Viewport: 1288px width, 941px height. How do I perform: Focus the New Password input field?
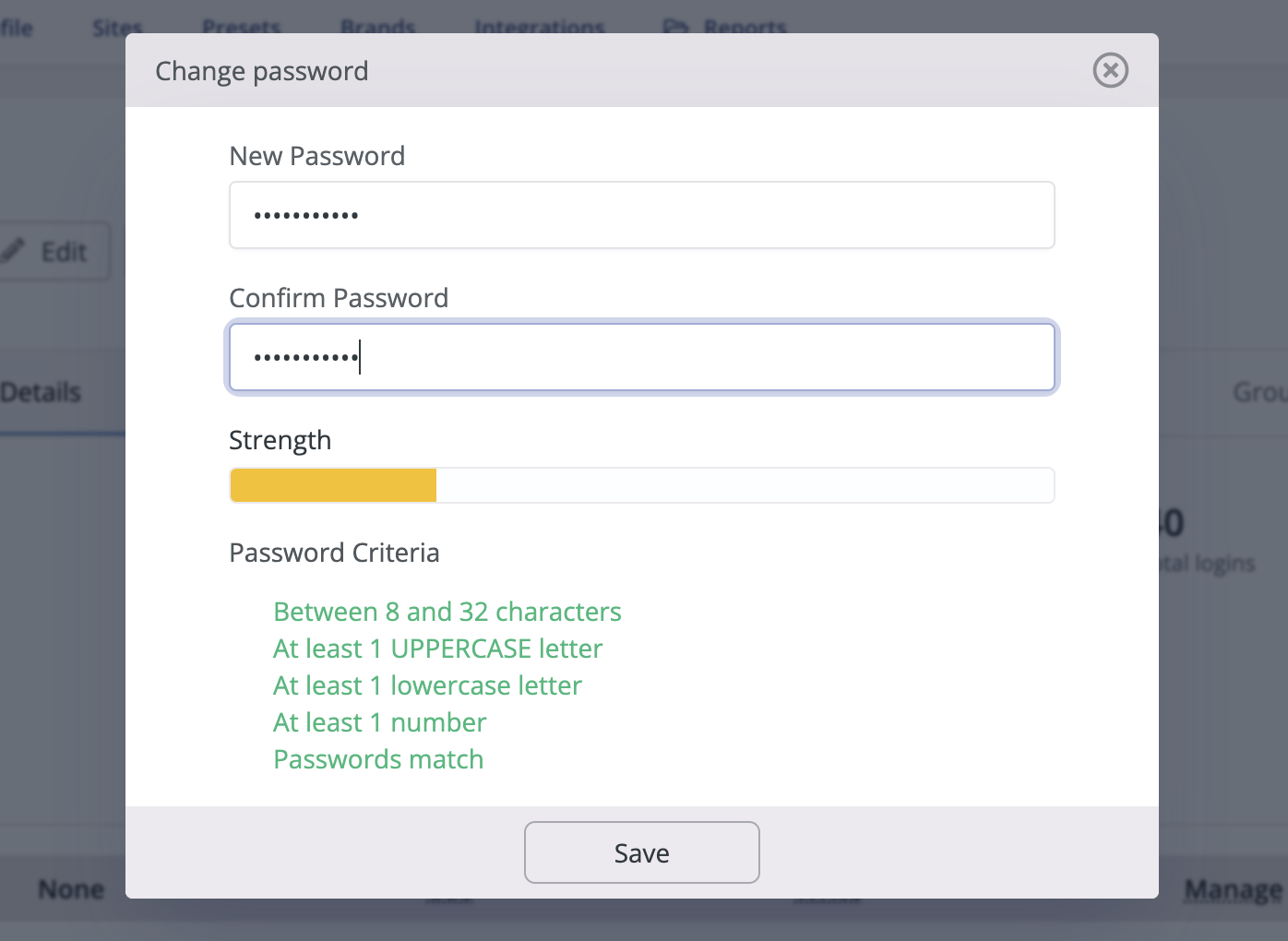coord(641,215)
